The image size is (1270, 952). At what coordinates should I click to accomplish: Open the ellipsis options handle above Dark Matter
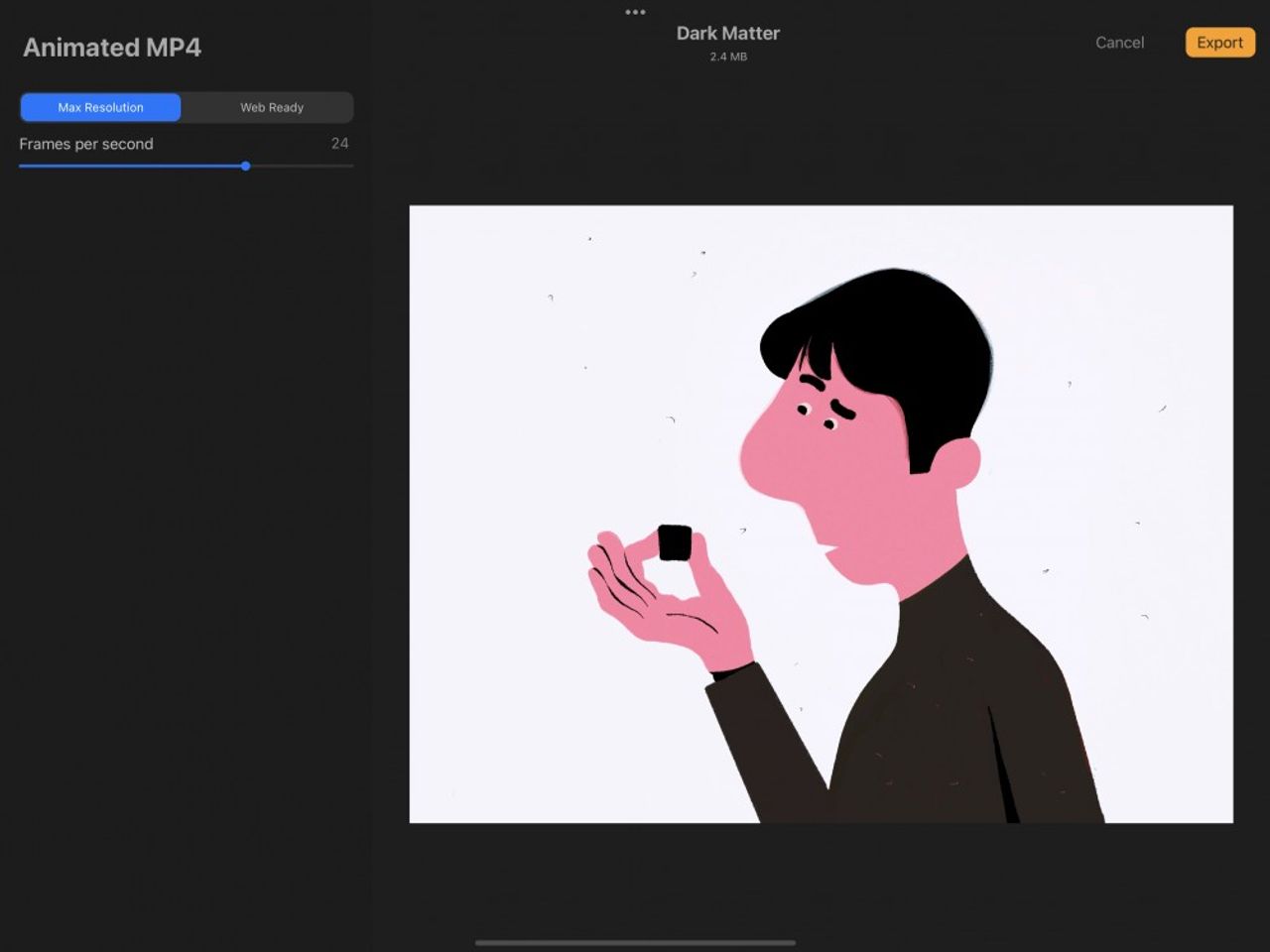635,12
